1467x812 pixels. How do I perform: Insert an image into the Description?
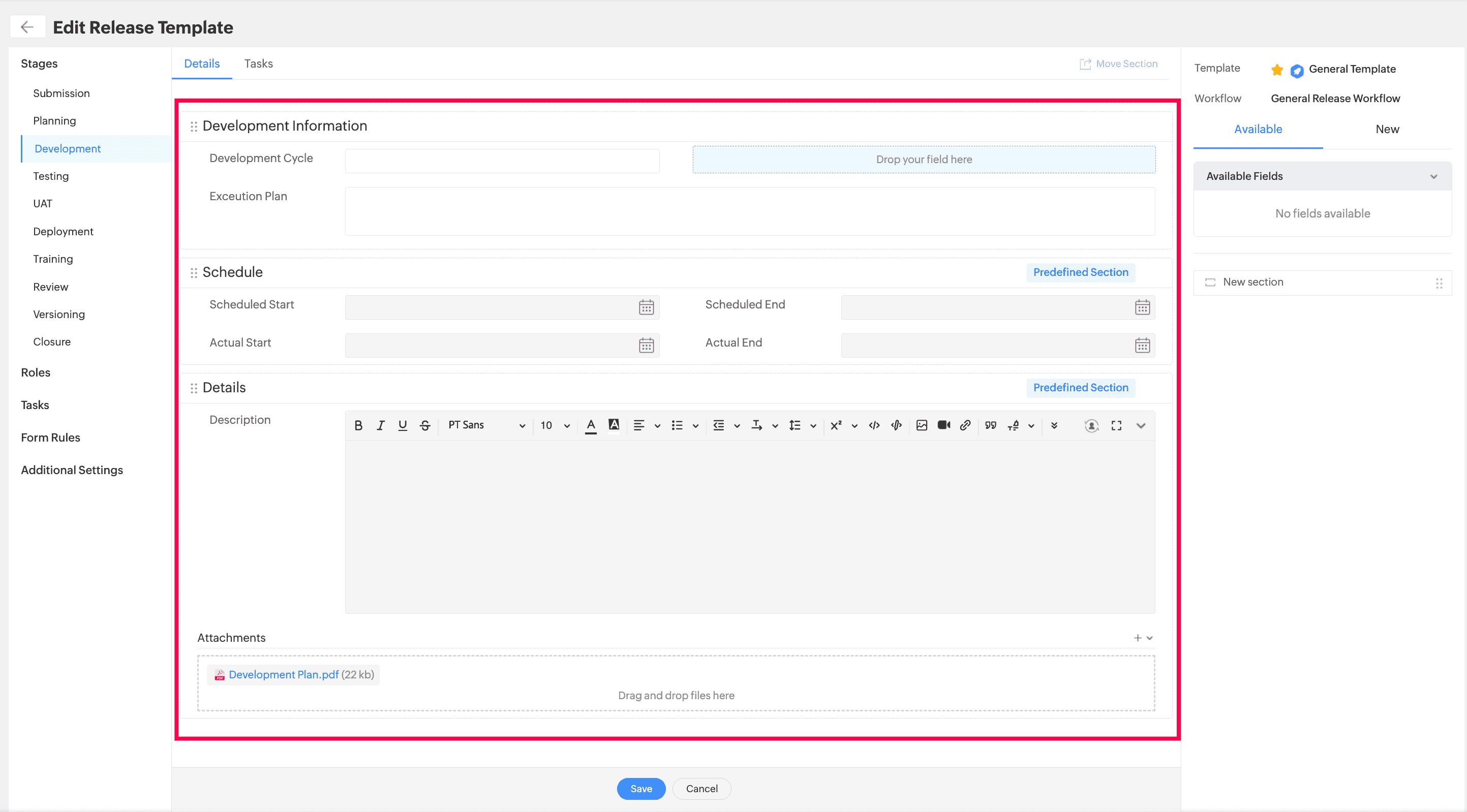pos(922,425)
